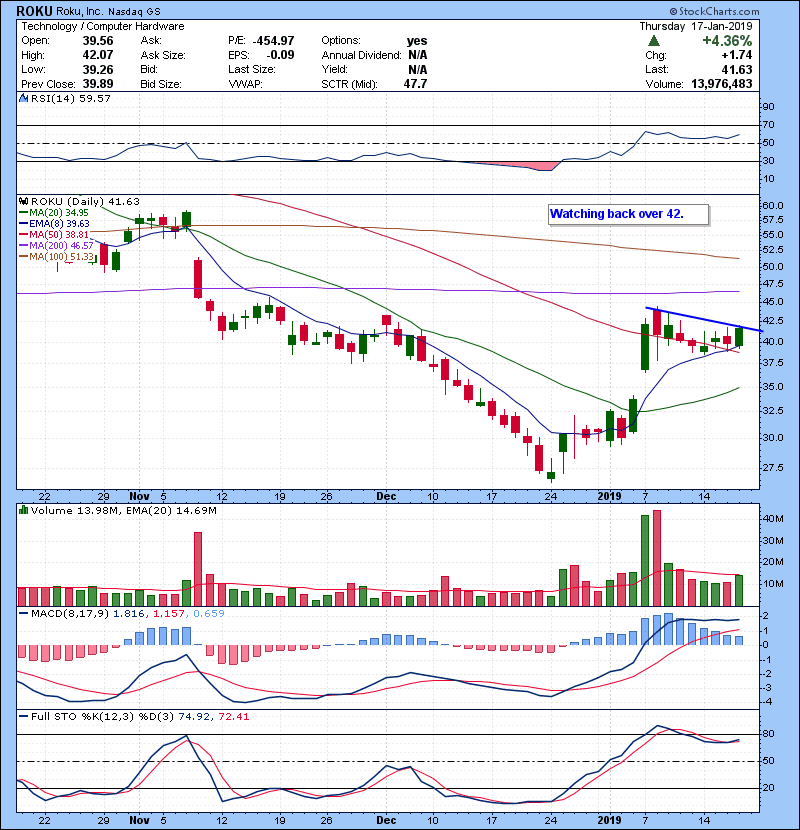The width and height of the screenshot is (800, 830).
Task: Click the tallest red volume bar in January
Action: coord(657,558)
